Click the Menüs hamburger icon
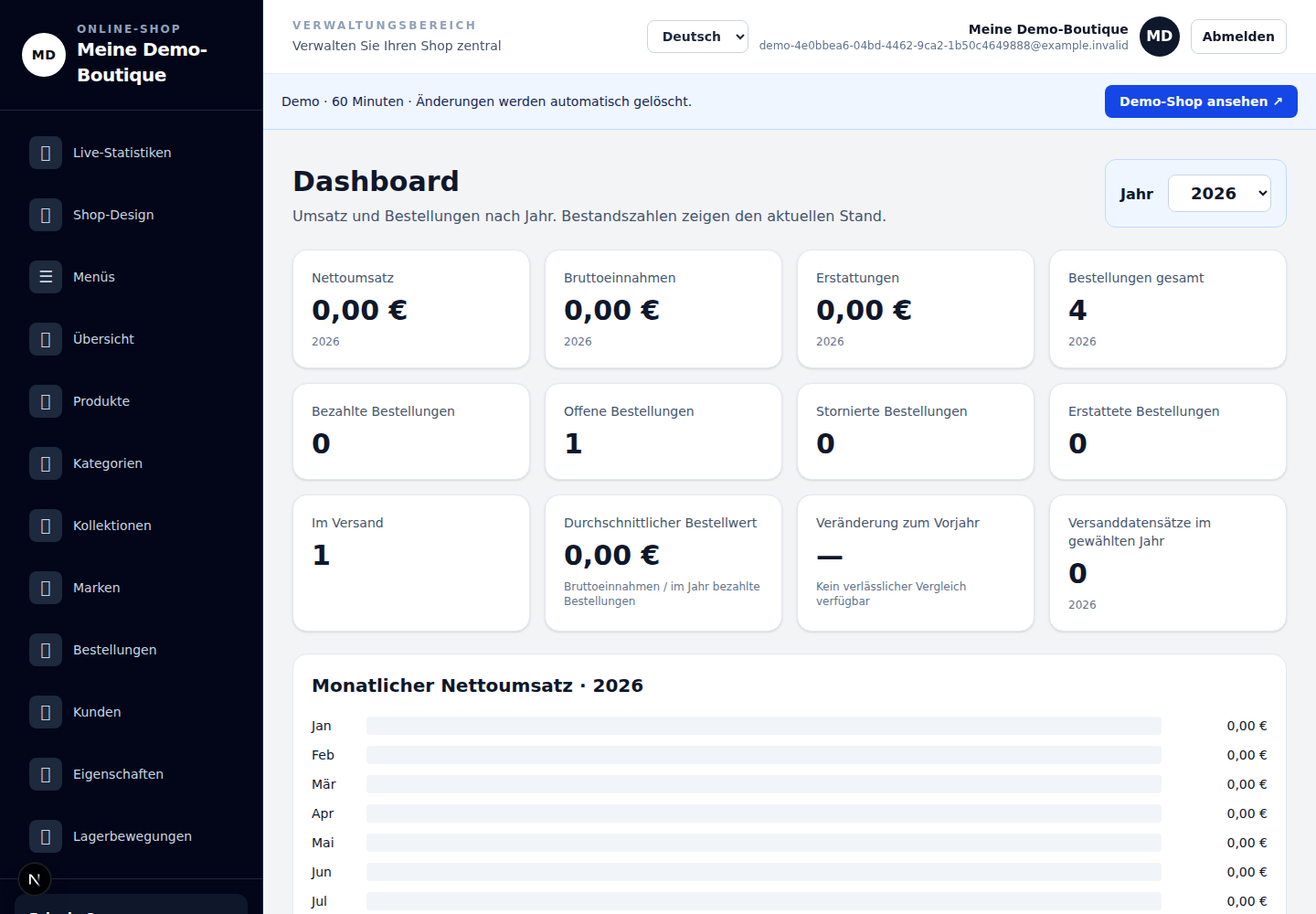1316x914 pixels. [x=46, y=277]
